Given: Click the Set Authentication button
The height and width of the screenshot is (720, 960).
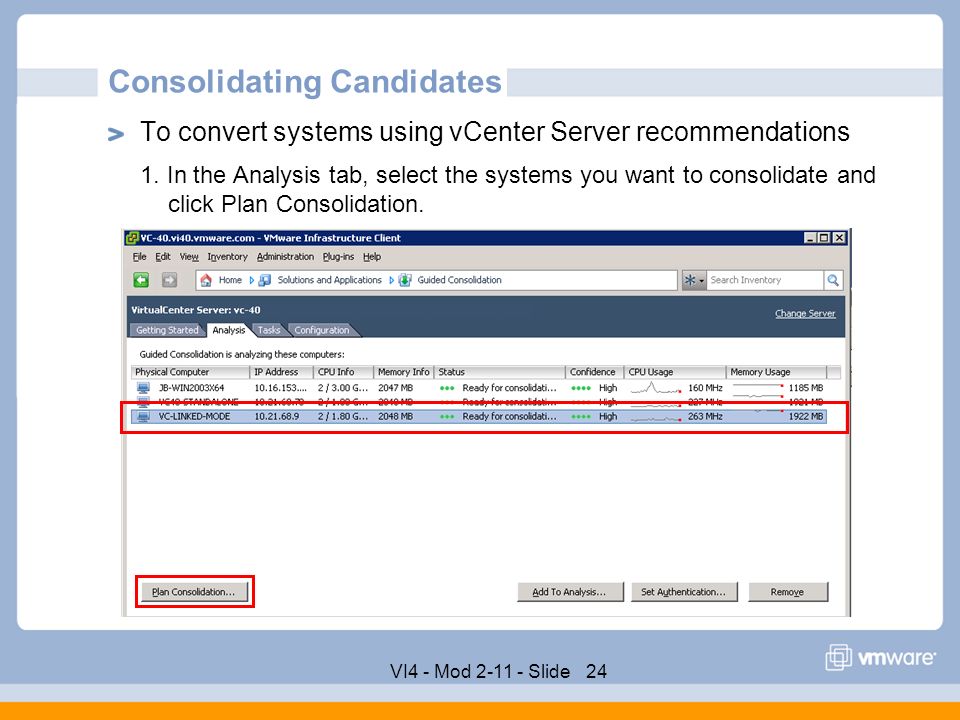Looking at the screenshot, I should point(684,592).
